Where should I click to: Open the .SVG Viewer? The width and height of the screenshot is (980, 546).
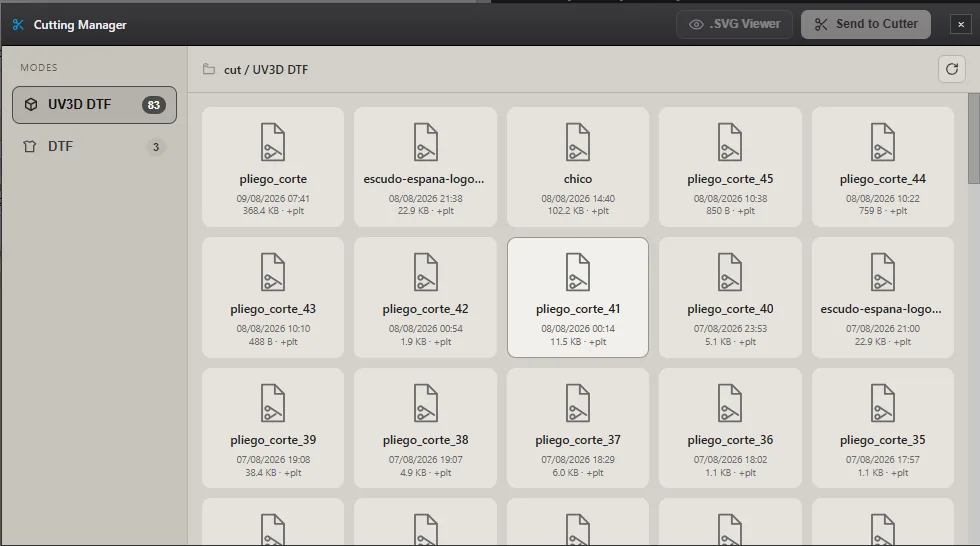point(734,24)
